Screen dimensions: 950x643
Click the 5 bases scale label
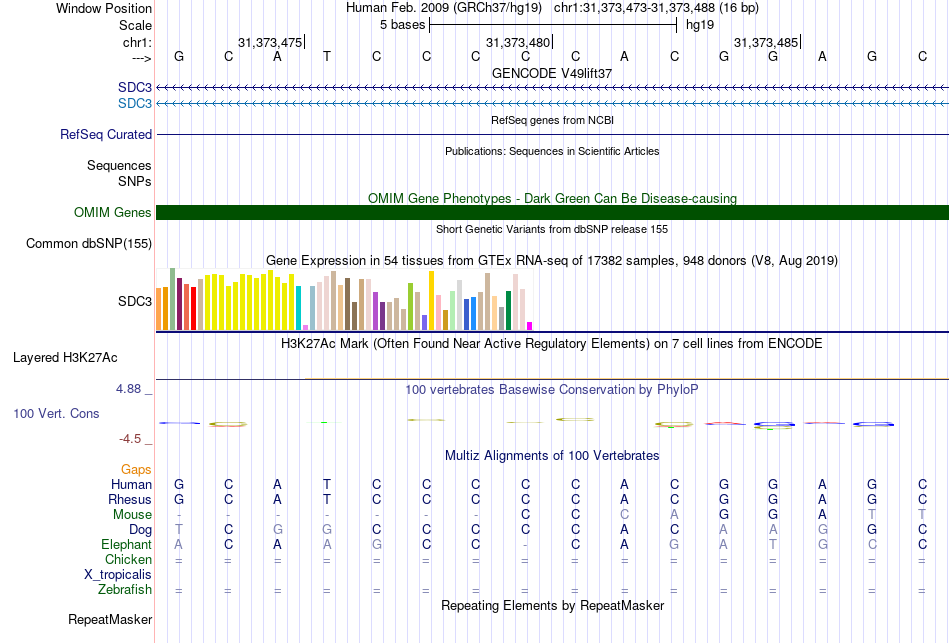(x=402, y=25)
